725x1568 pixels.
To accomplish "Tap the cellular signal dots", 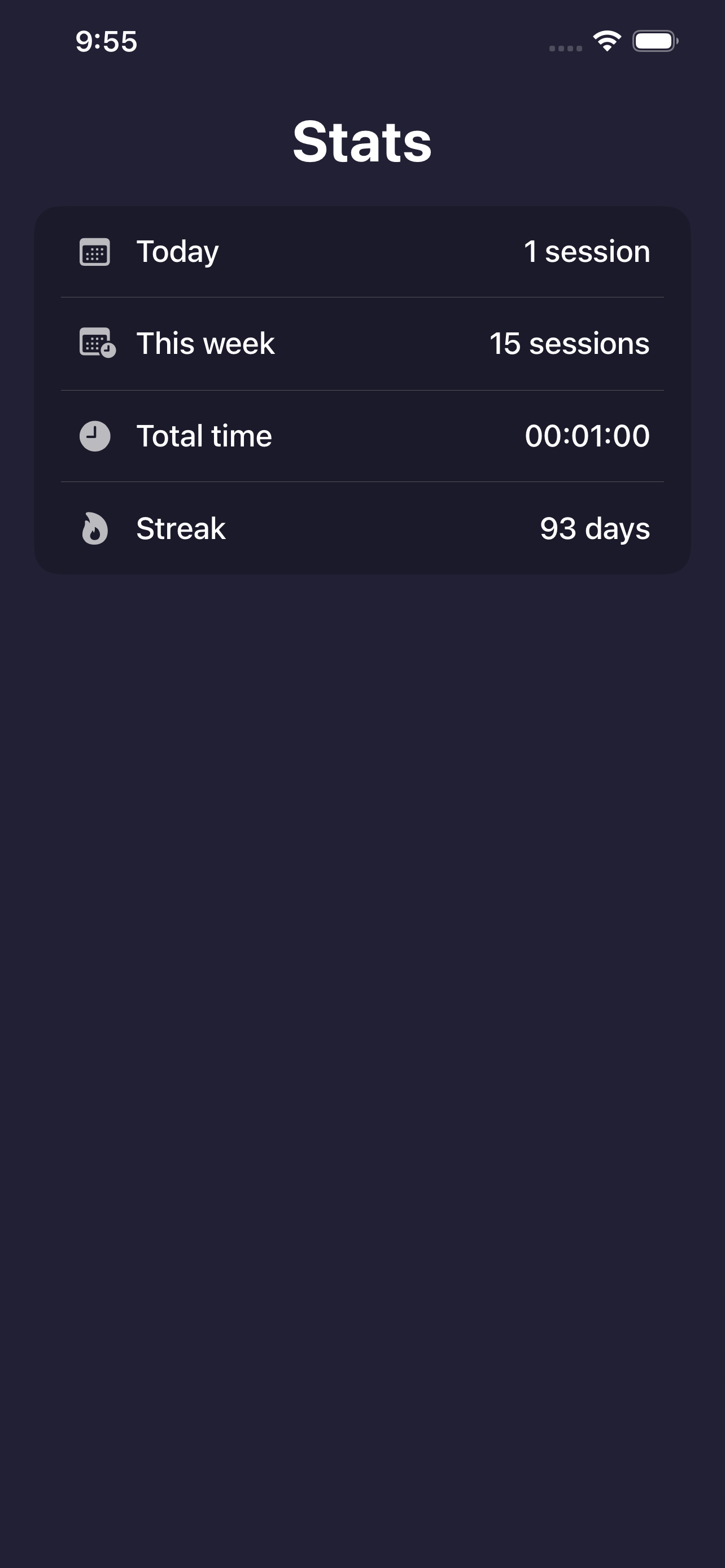I will pos(566,48).
